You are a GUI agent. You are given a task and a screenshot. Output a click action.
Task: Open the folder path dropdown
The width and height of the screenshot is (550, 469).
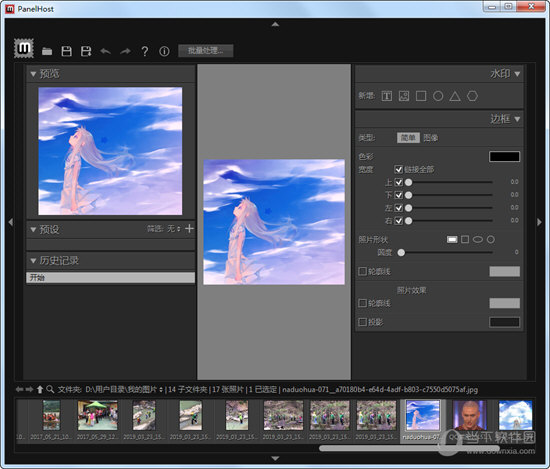[161, 390]
